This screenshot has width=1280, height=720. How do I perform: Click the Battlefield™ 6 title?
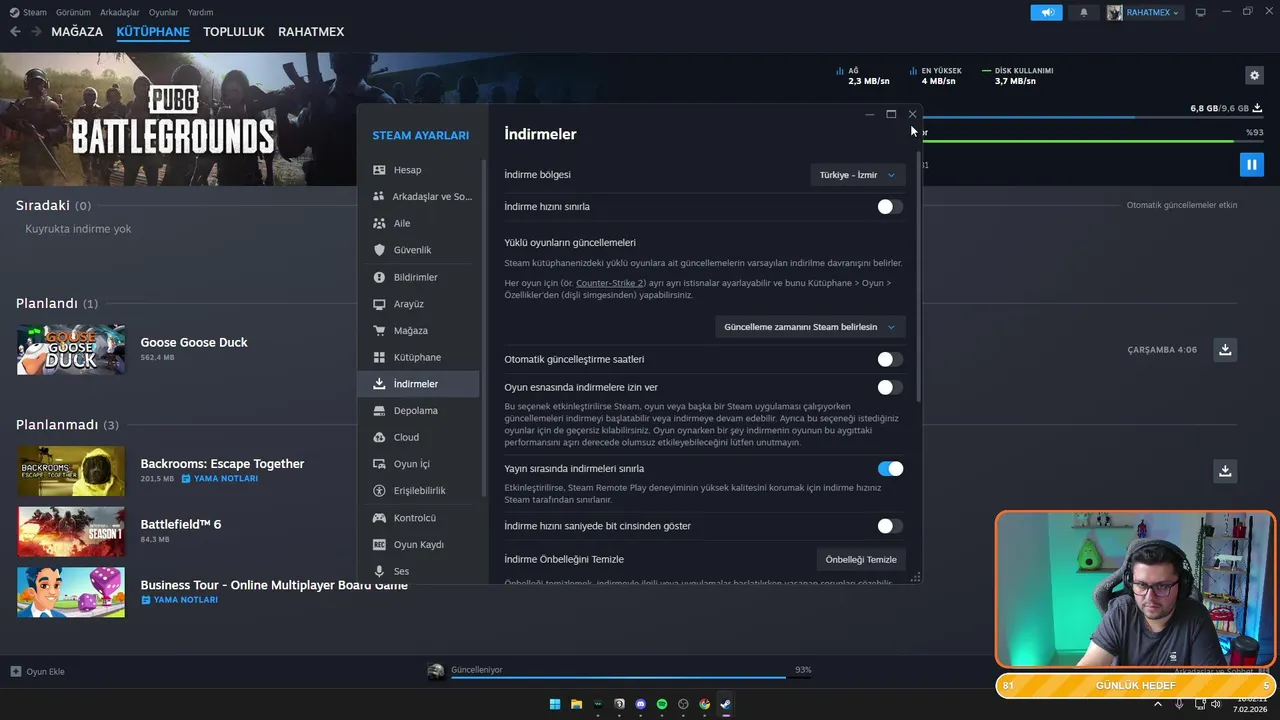click(181, 524)
